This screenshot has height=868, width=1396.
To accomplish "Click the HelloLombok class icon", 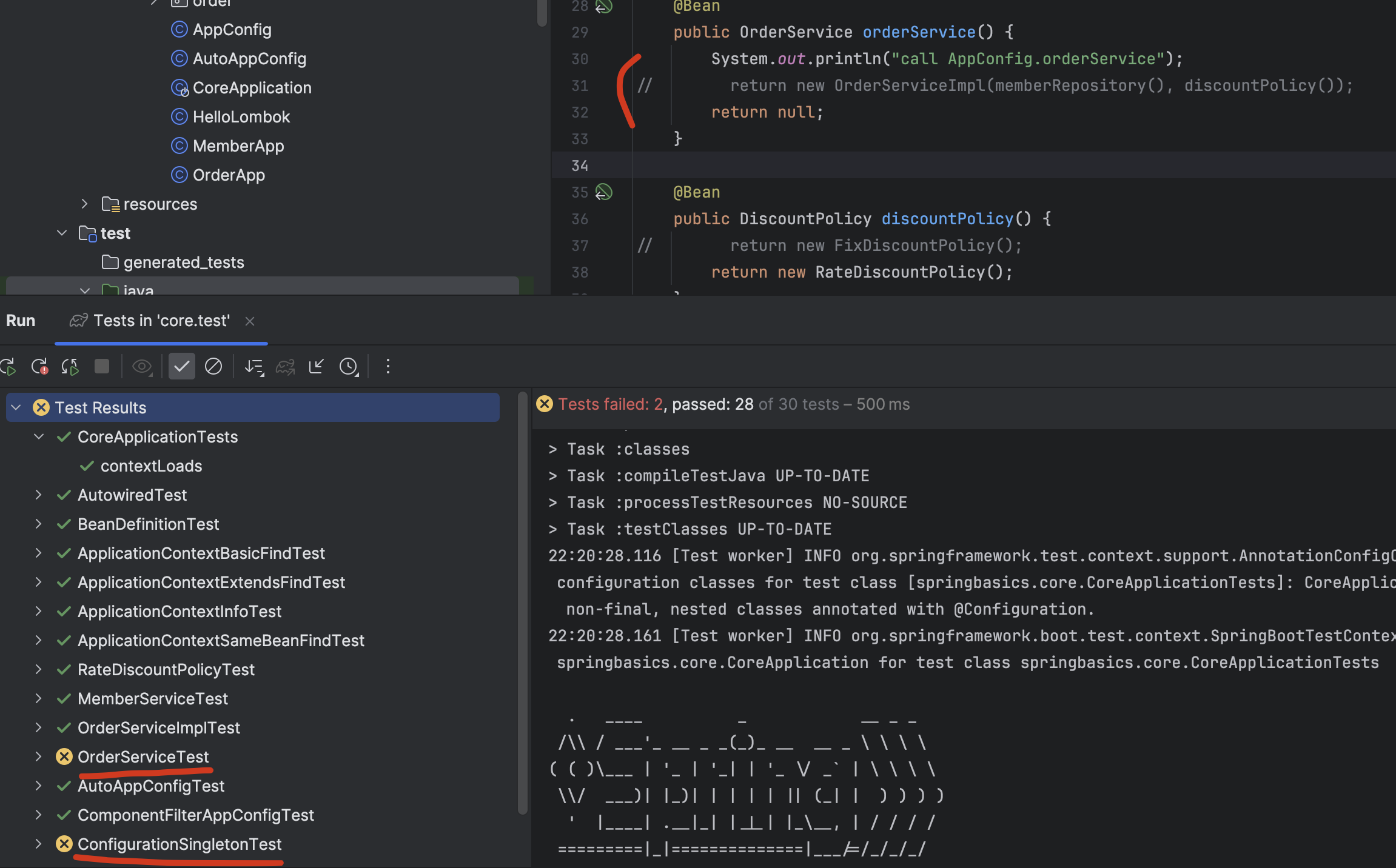I will pyautogui.click(x=179, y=116).
